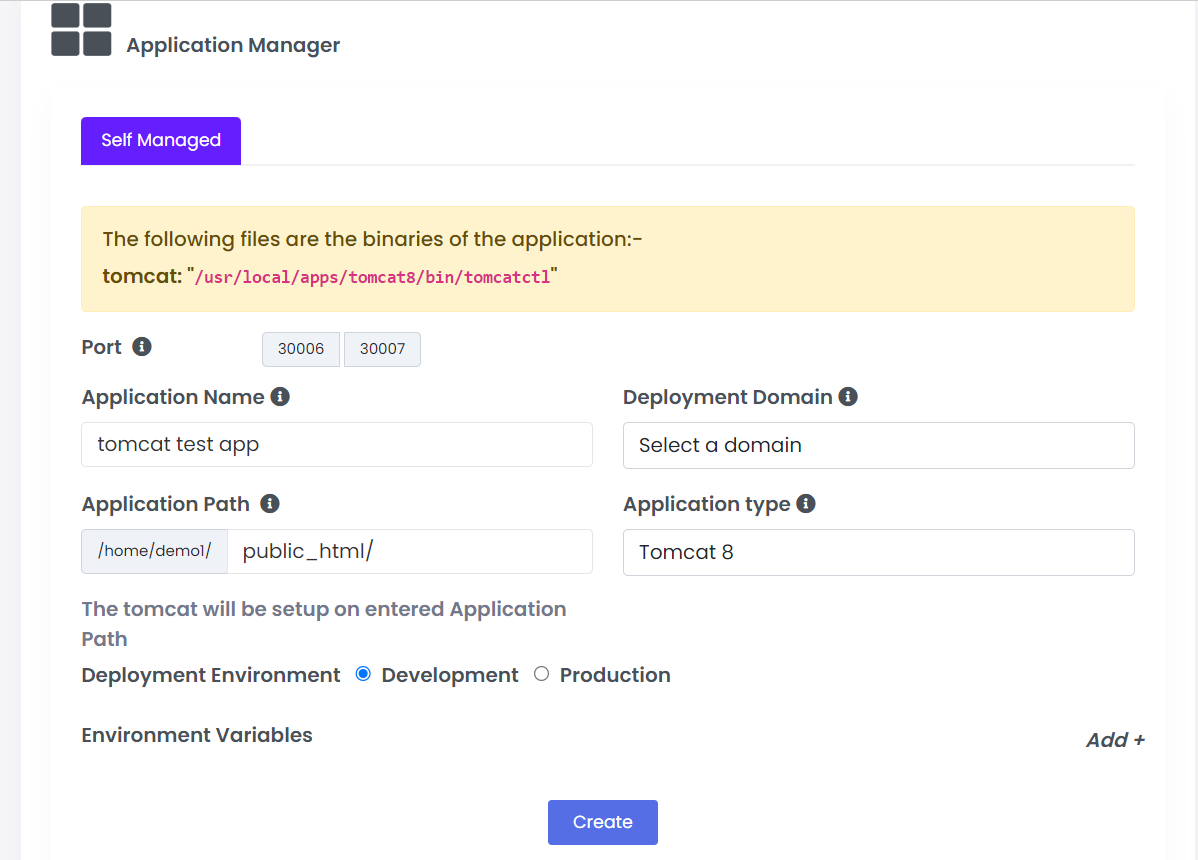The image size is (1198, 860).
Task: Click the Application Name info icon
Action: tap(280, 397)
